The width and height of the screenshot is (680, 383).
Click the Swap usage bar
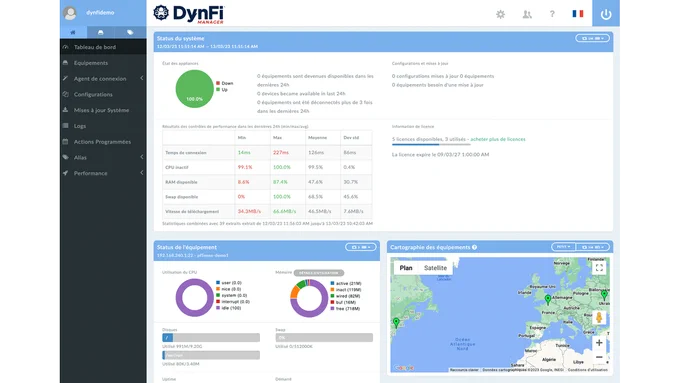point(324,337)
